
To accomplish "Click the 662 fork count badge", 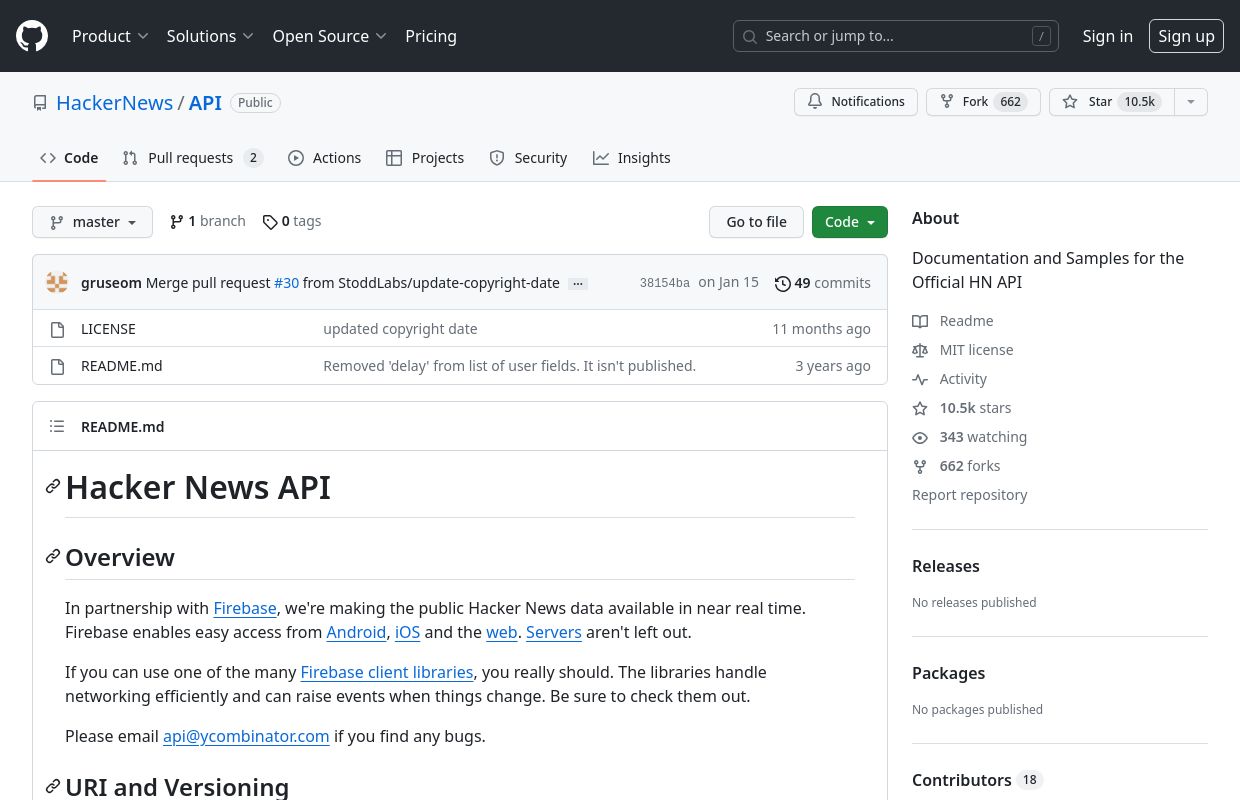I will point(1011,102).
